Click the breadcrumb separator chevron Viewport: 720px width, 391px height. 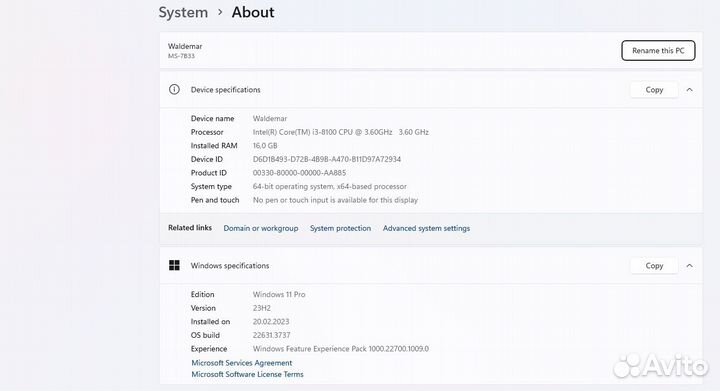220,12
